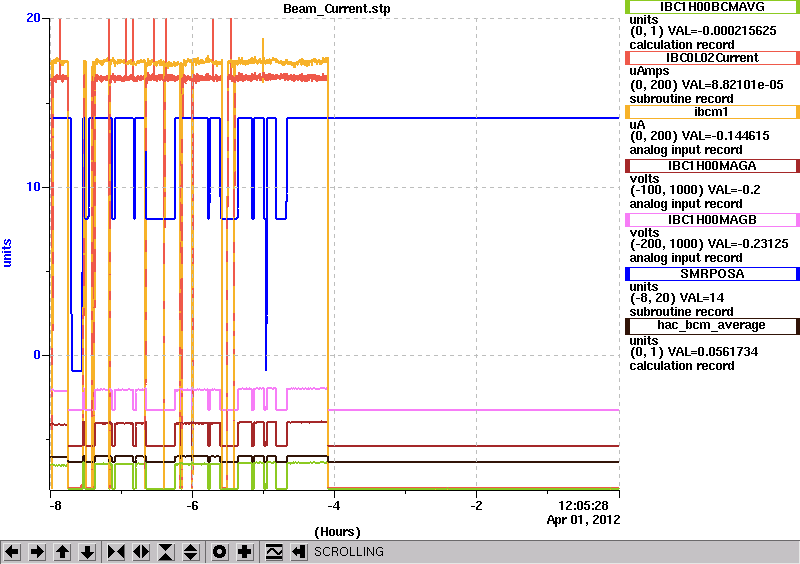Screen dimensions: 800x564
Task: Click the arrow-to-bar scroll mode icon
Action: click(299, 552)
